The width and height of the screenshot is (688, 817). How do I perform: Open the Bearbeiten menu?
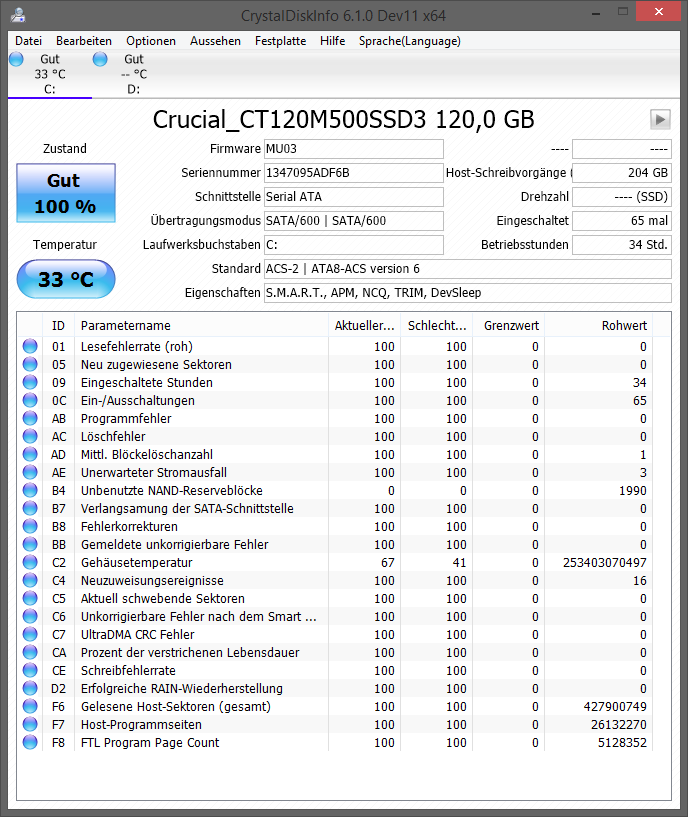click(x=84, y=41)
